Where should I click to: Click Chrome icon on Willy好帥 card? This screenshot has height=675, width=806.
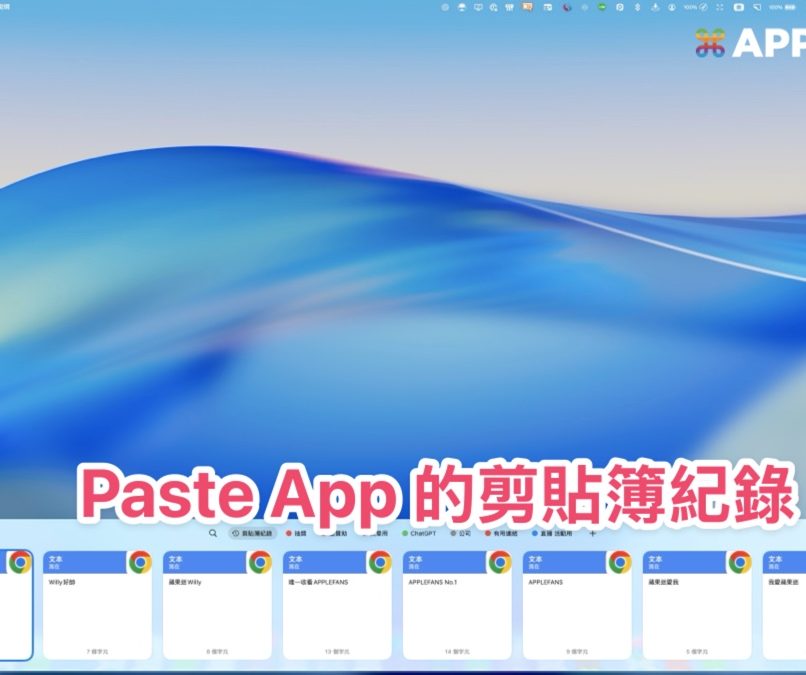140,563
